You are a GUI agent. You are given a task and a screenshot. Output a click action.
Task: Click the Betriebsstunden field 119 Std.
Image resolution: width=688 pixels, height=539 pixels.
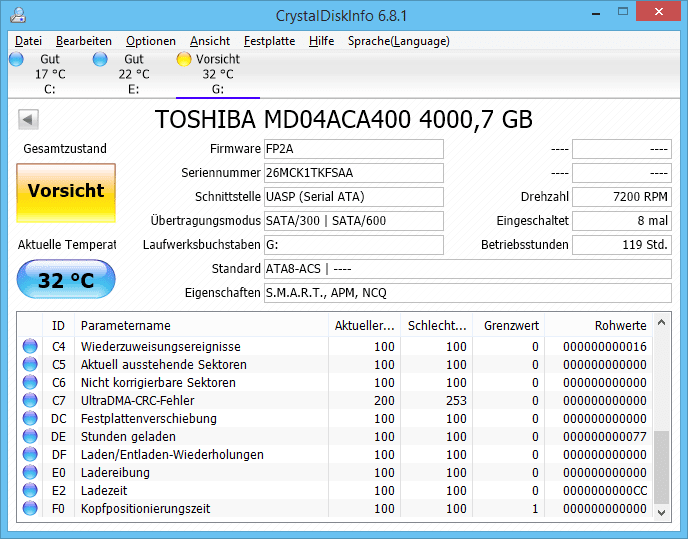click(x=622, y=245)
